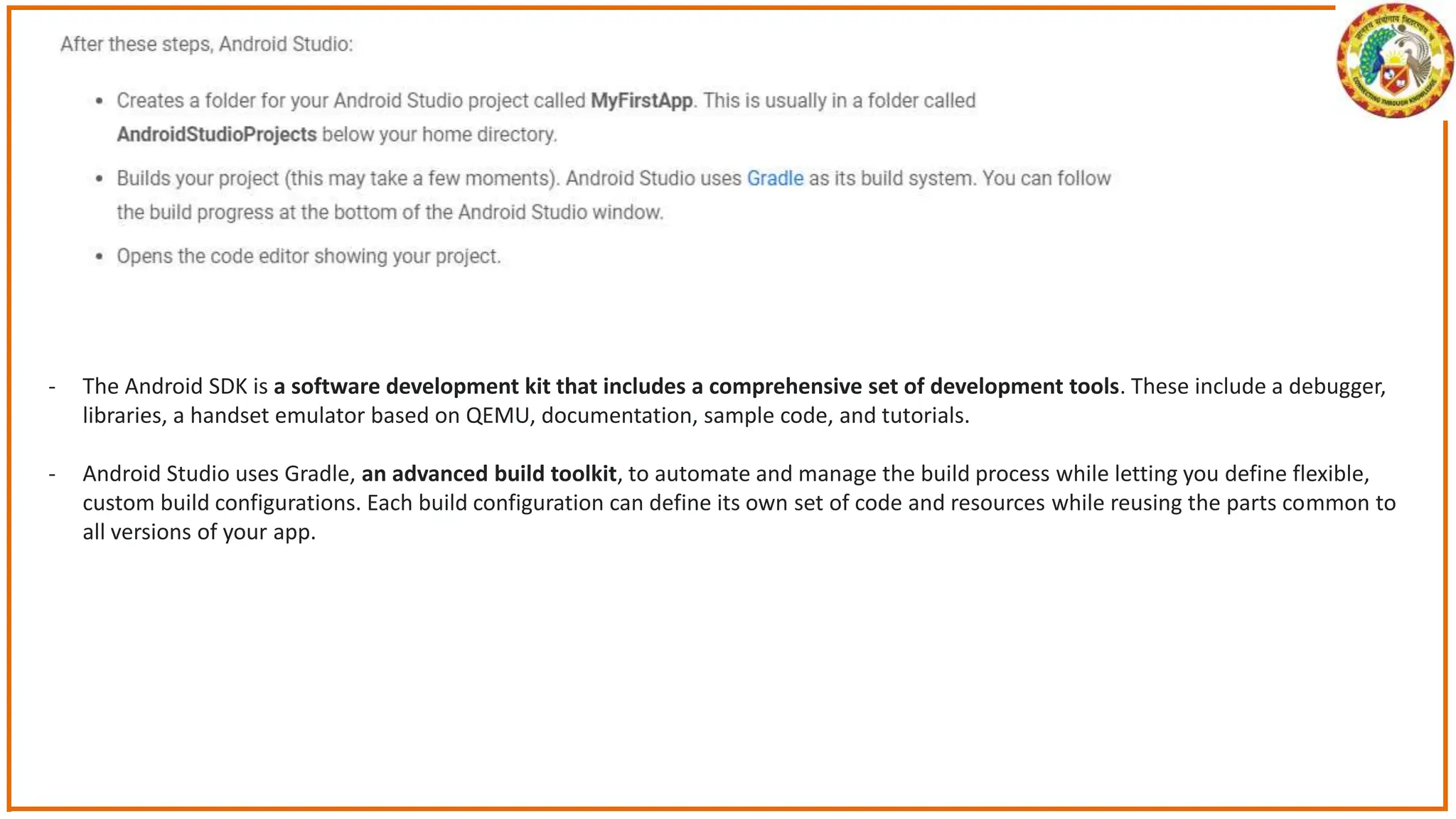
Task: Click the text 'all versions of your app.'
Action: coord(199,532)
